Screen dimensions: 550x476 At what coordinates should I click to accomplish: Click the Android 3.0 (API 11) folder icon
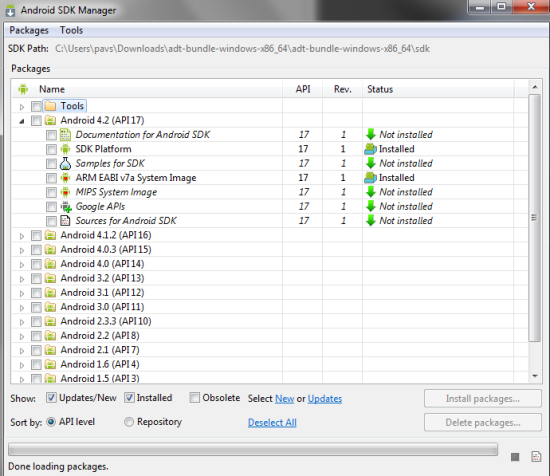pyautogui.click(x=51, y=307)
